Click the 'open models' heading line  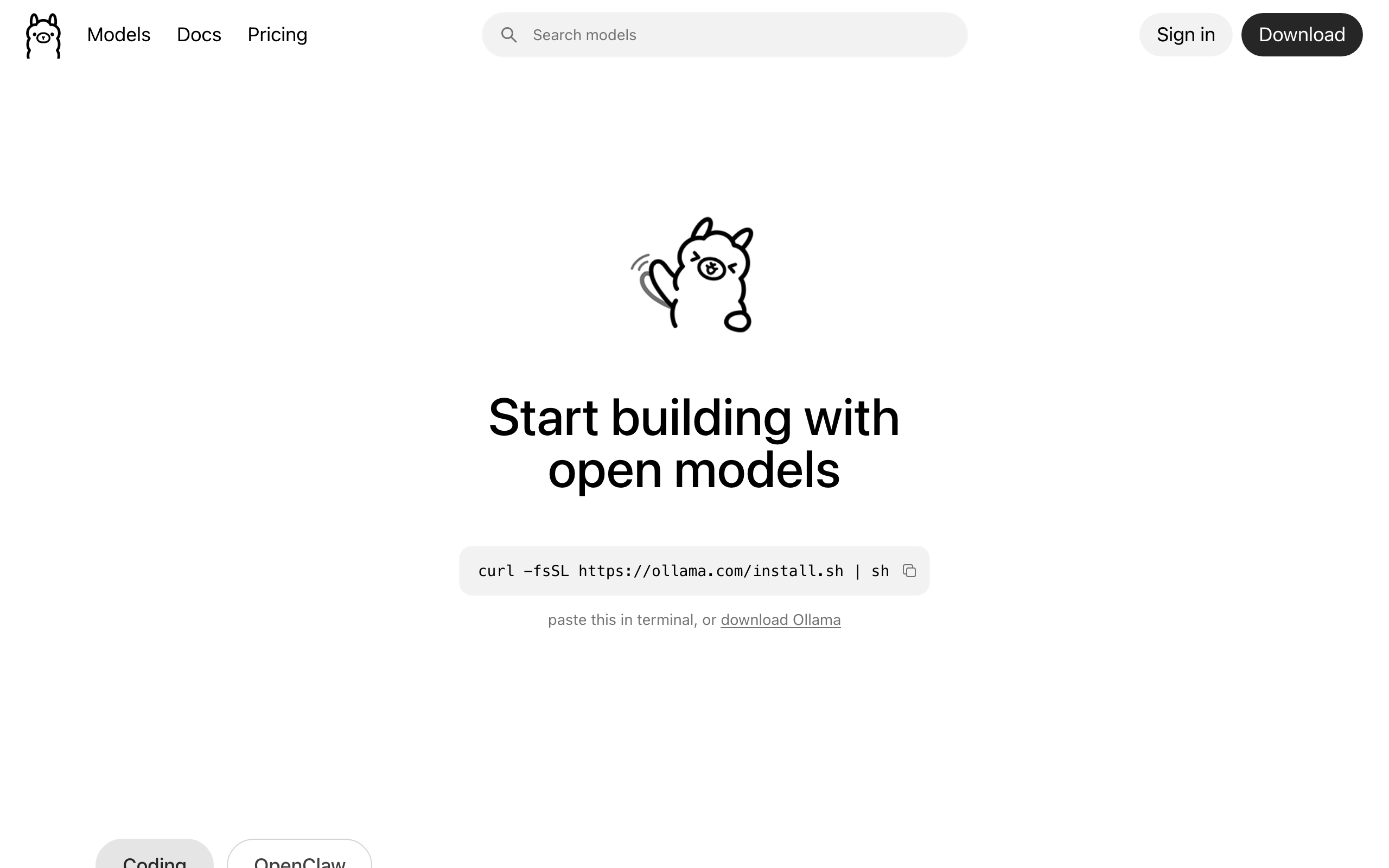694,470
